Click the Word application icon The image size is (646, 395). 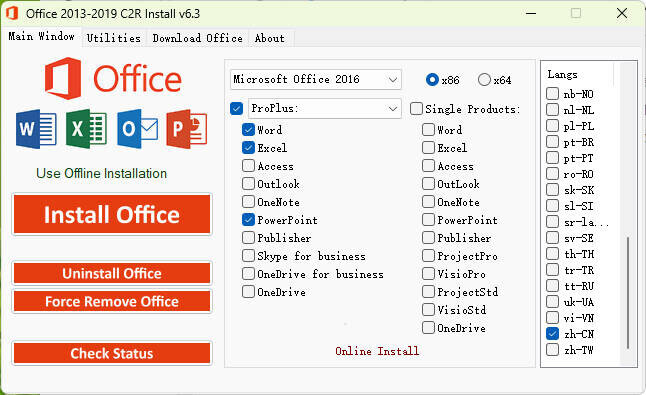(36, 129)
